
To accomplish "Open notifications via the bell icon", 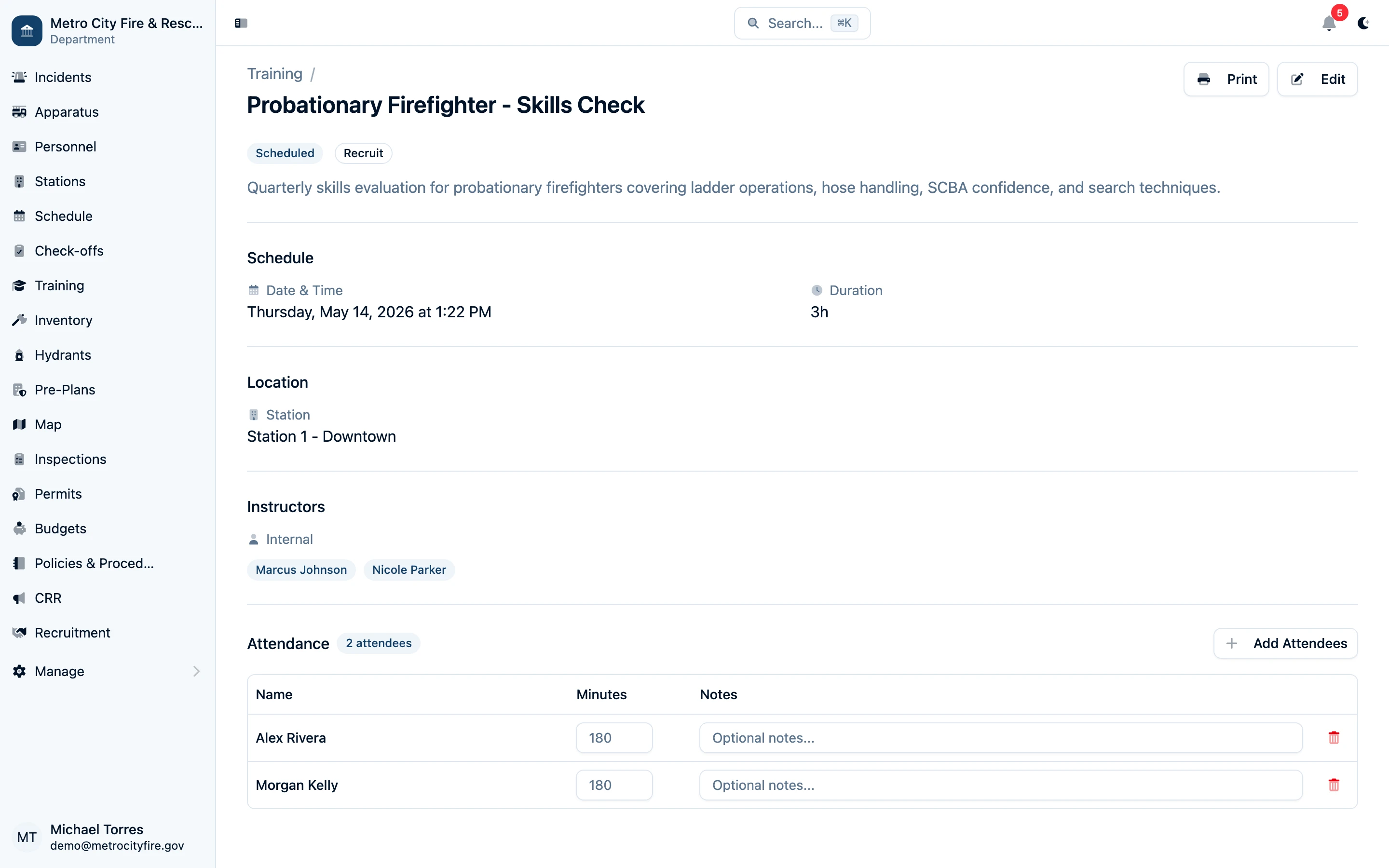I will coord(1329,24).
